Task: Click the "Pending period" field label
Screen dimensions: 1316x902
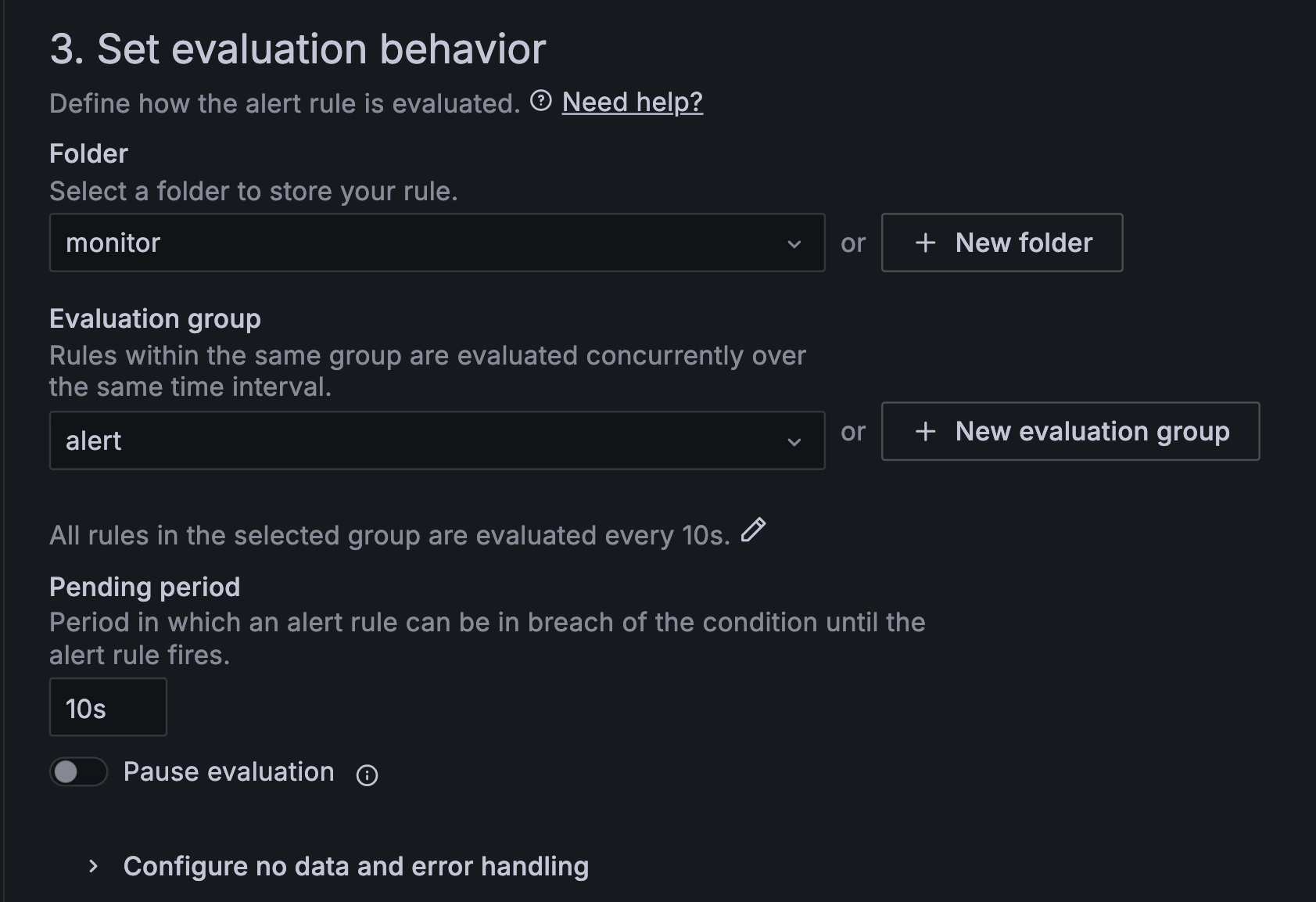Action: (145, 587)
